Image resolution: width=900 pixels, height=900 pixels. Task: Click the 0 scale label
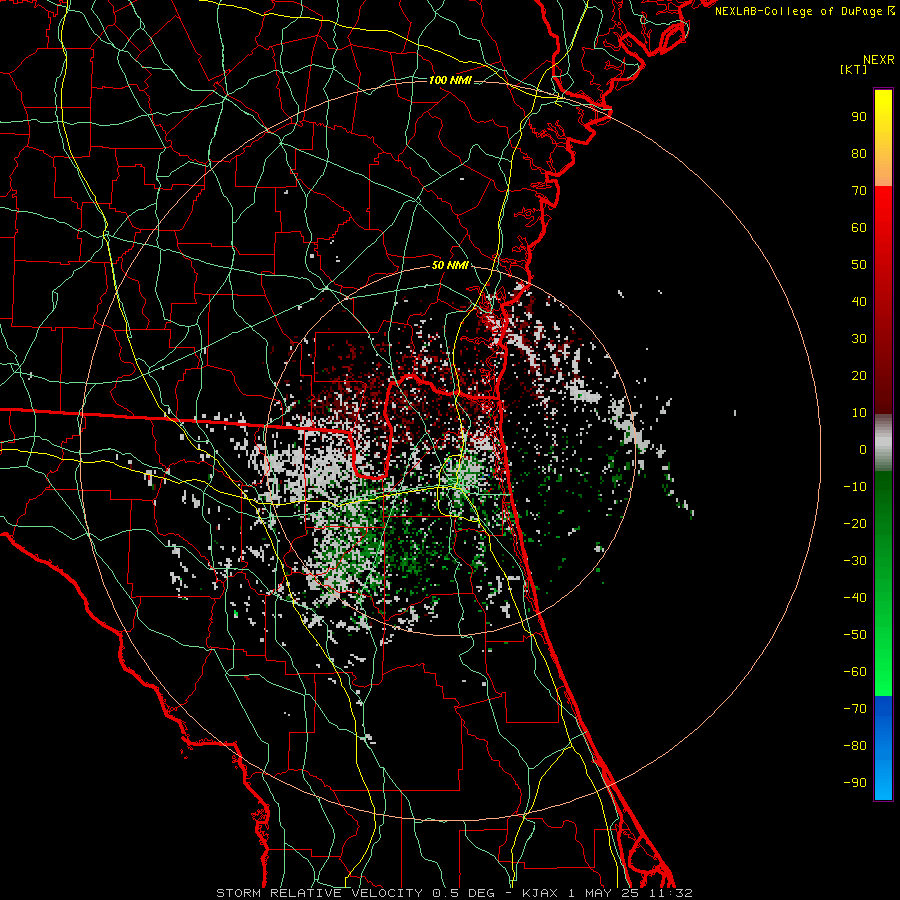(x=863, y=449)
